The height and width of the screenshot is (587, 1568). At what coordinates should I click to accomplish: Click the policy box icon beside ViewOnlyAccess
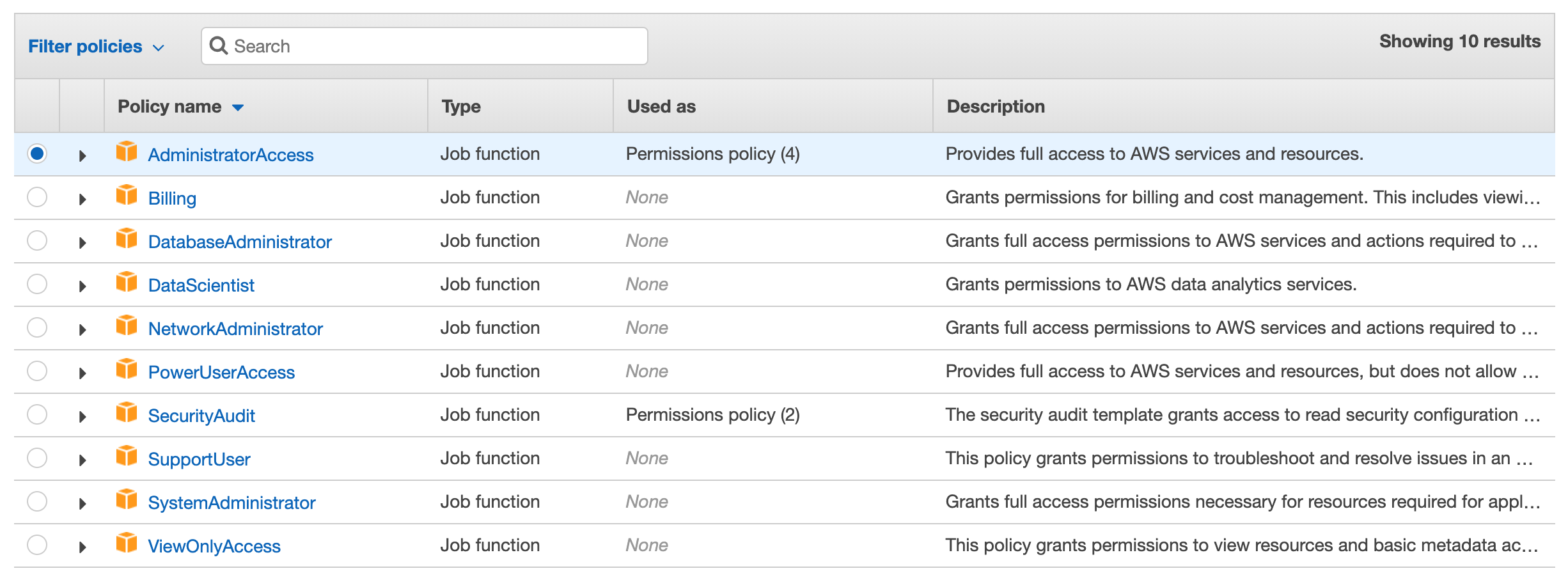click(x=127, y=543)
